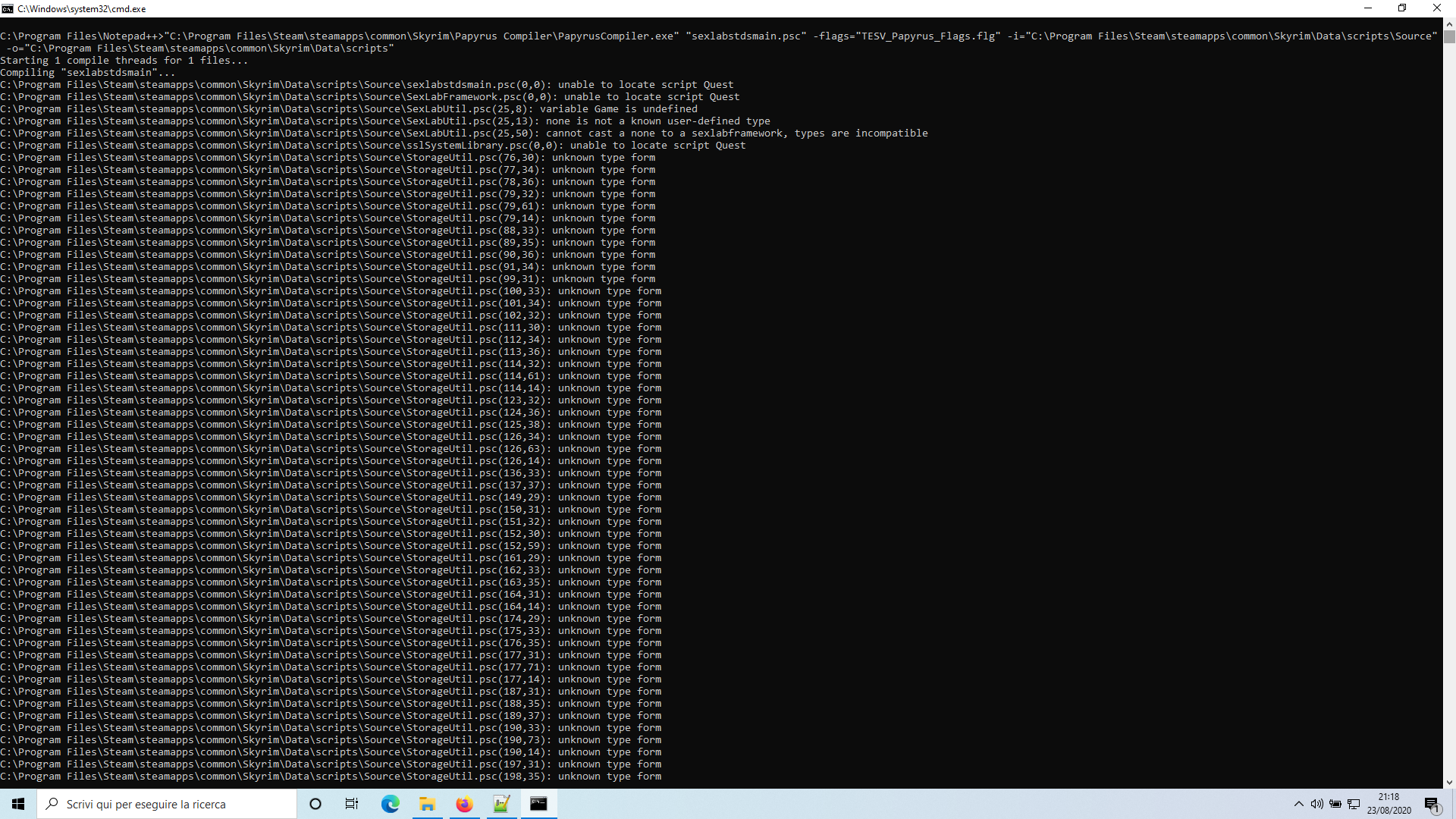1456x819 pixels.
Task: Show hidden system tray icons
Action: coord(1298,804)
